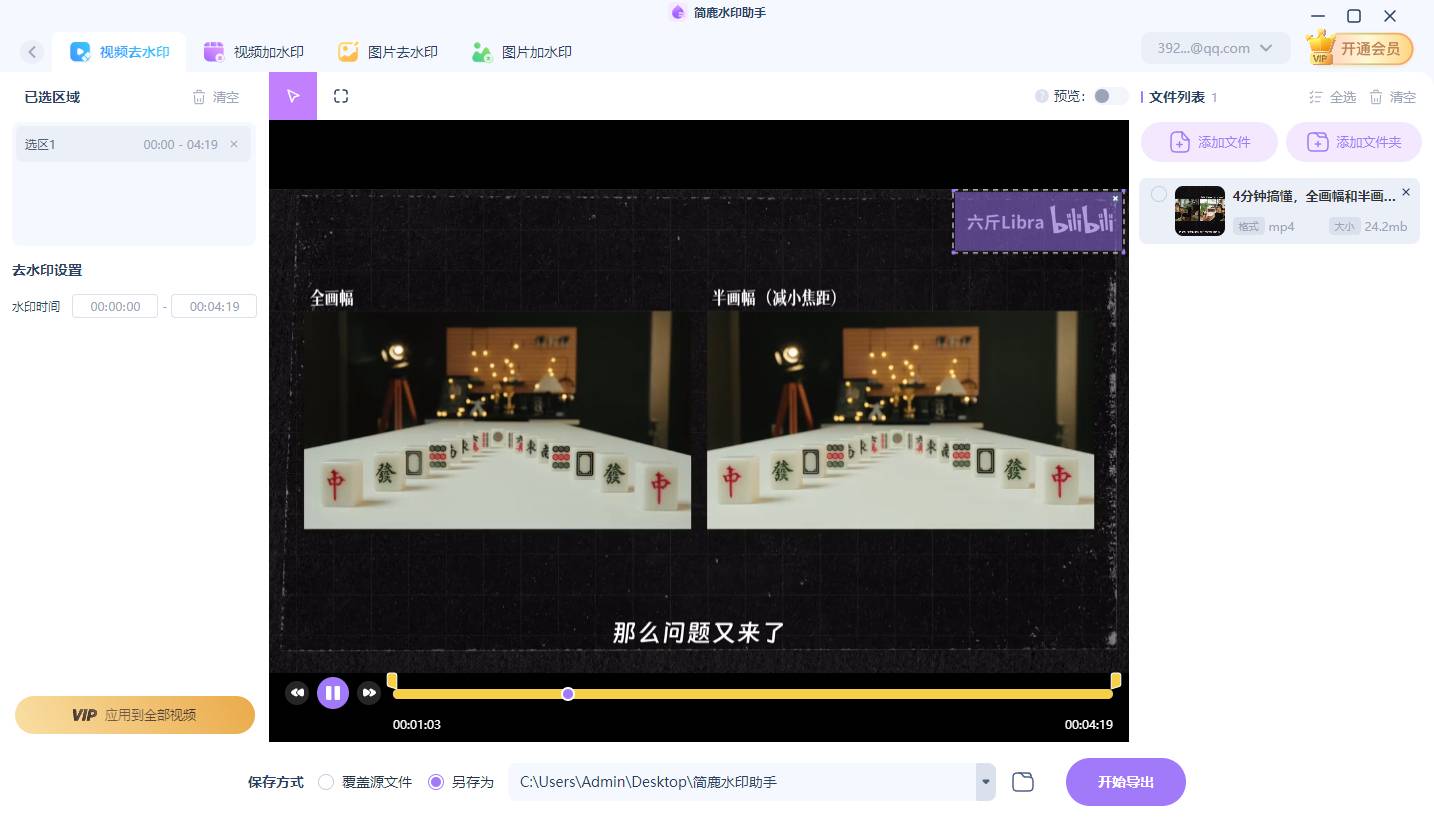Screen dimensions: 1434x822
Task: Expand the save path dropdown arrow
Action: pos(986,782)
